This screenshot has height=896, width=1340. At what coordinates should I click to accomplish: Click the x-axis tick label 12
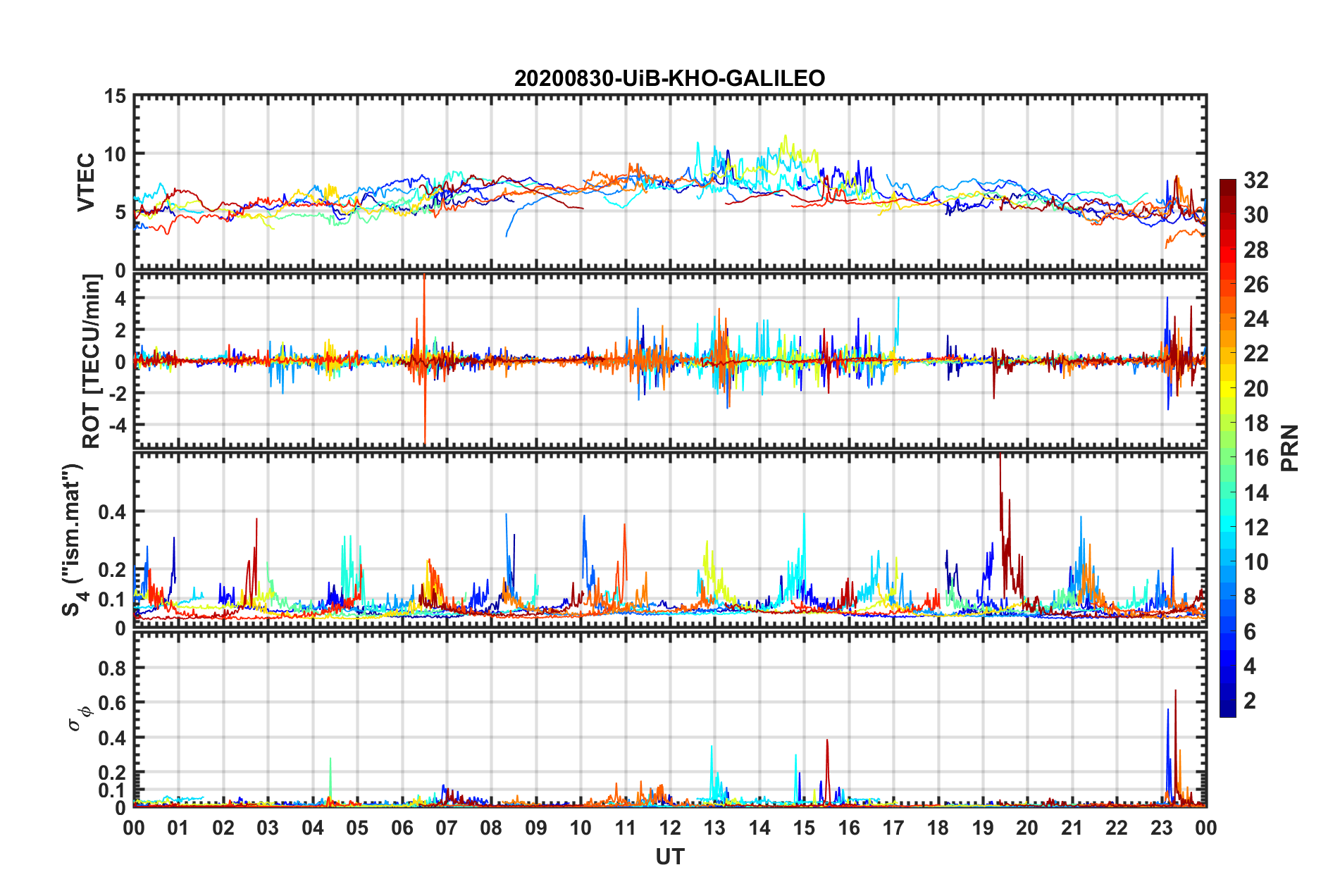tap(670, 828)
